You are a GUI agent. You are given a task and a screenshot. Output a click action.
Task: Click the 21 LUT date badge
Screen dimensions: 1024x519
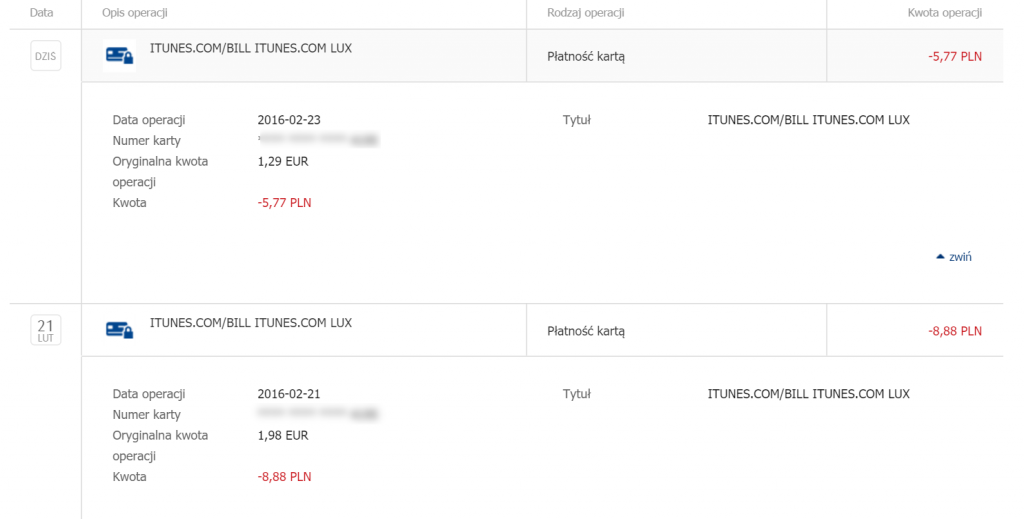46,330
